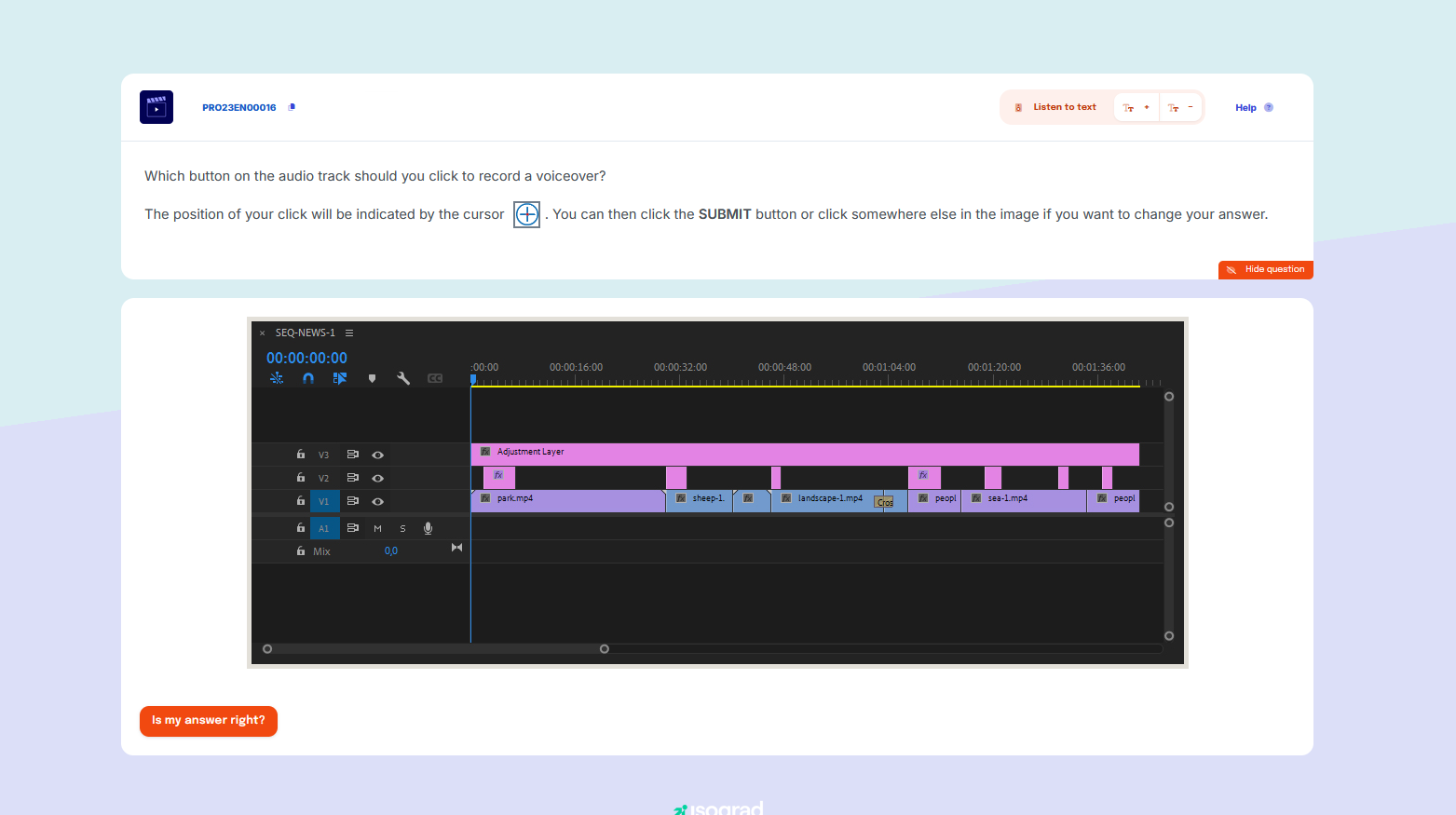Click the fx badge on park.mp4
The height and width of the screenshot is (815, 1456).
485,498
